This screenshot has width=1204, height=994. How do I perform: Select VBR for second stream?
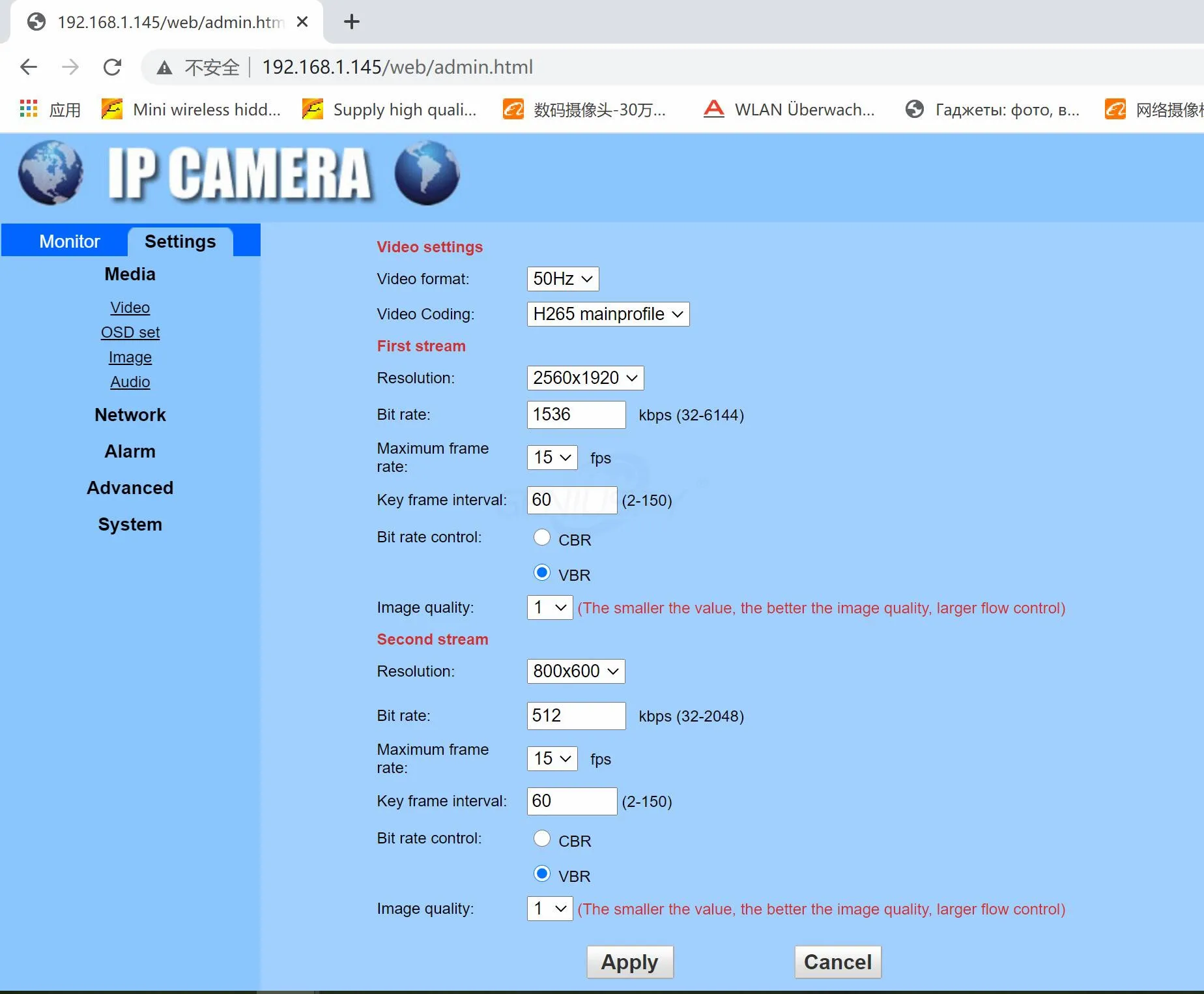pos(541,873)
